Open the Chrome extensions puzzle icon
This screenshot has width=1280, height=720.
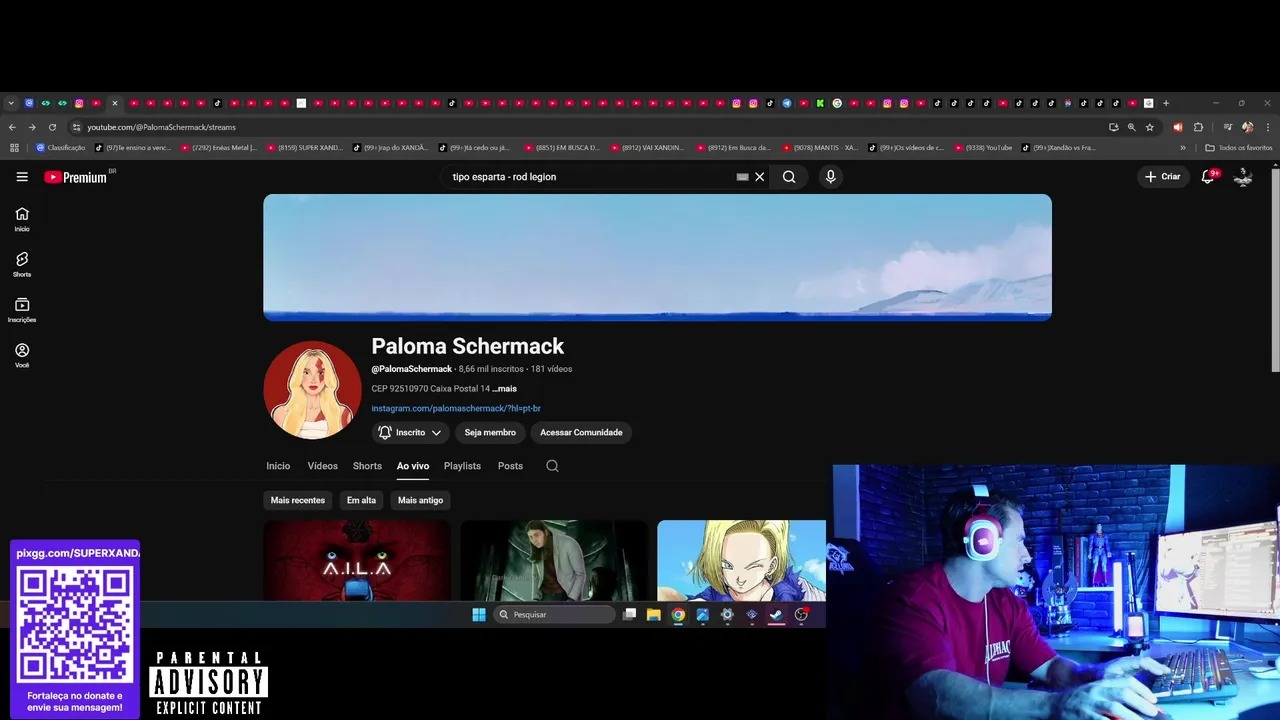[1198, 127]
